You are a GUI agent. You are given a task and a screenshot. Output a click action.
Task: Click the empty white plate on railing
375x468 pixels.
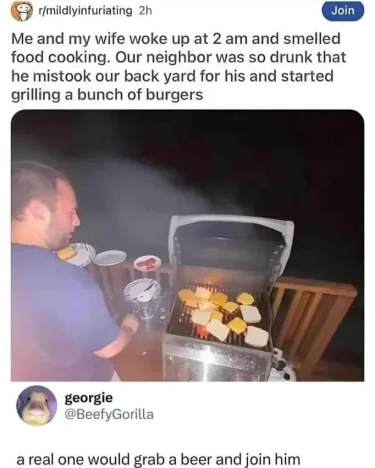pos(110,257)
